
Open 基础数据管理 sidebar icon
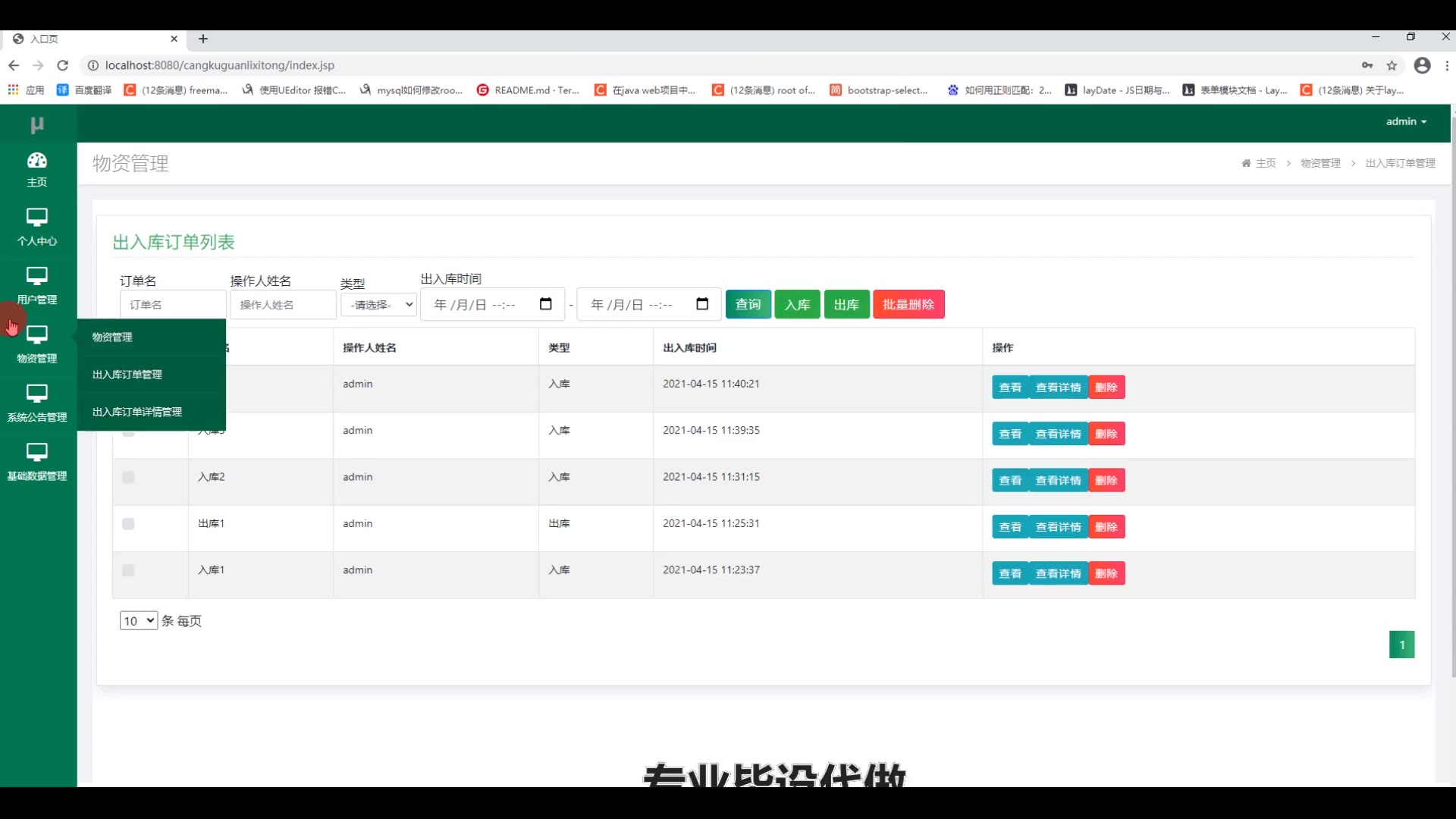[x=36, y=453]
